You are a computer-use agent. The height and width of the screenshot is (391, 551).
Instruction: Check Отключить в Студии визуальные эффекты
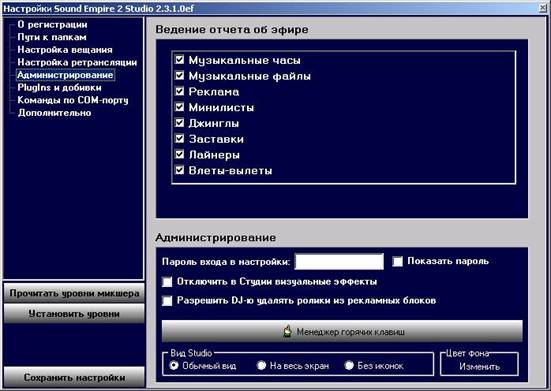coord(167,282)
